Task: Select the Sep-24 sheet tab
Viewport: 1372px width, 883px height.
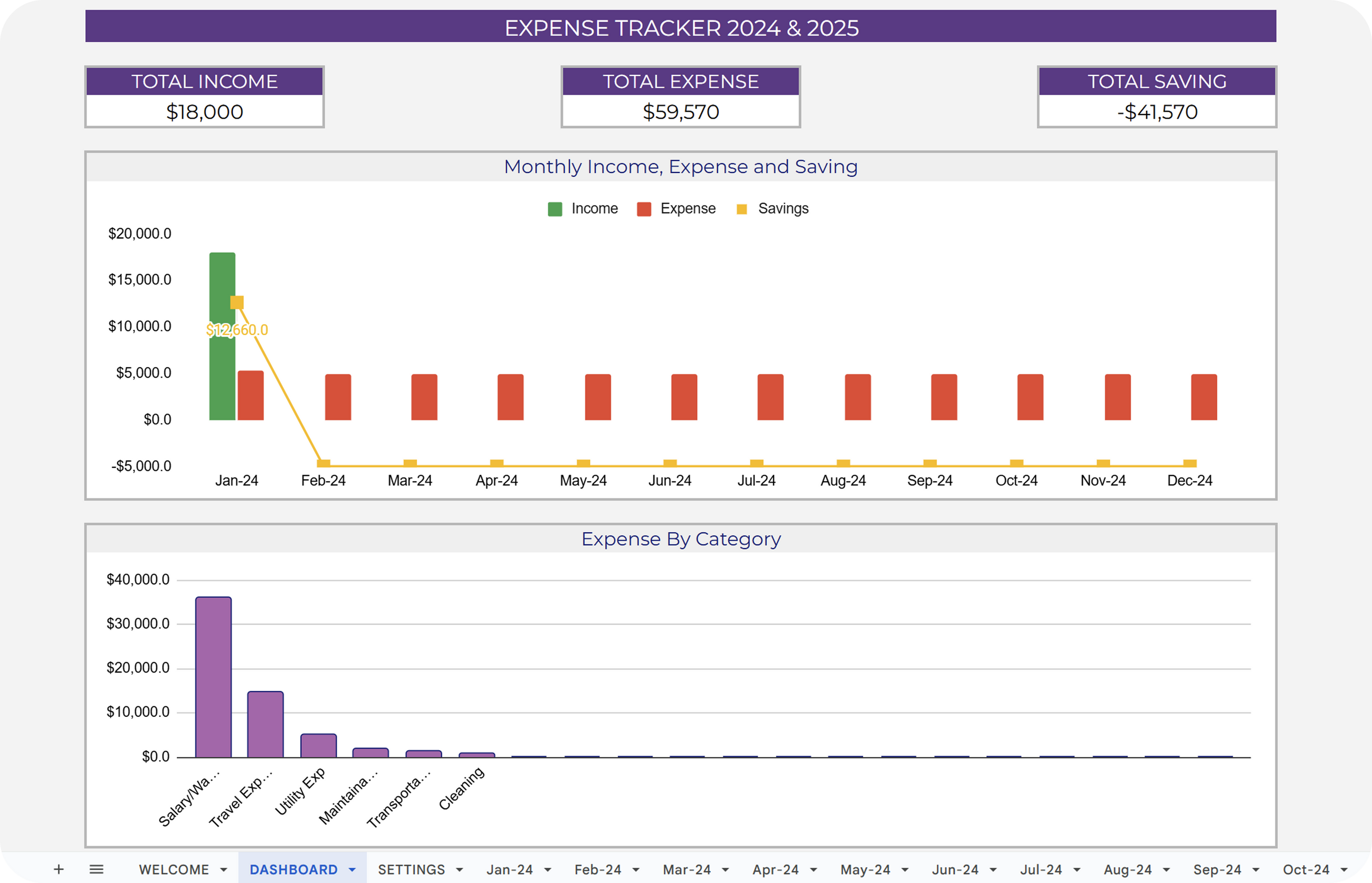Action: [1217, 869]
